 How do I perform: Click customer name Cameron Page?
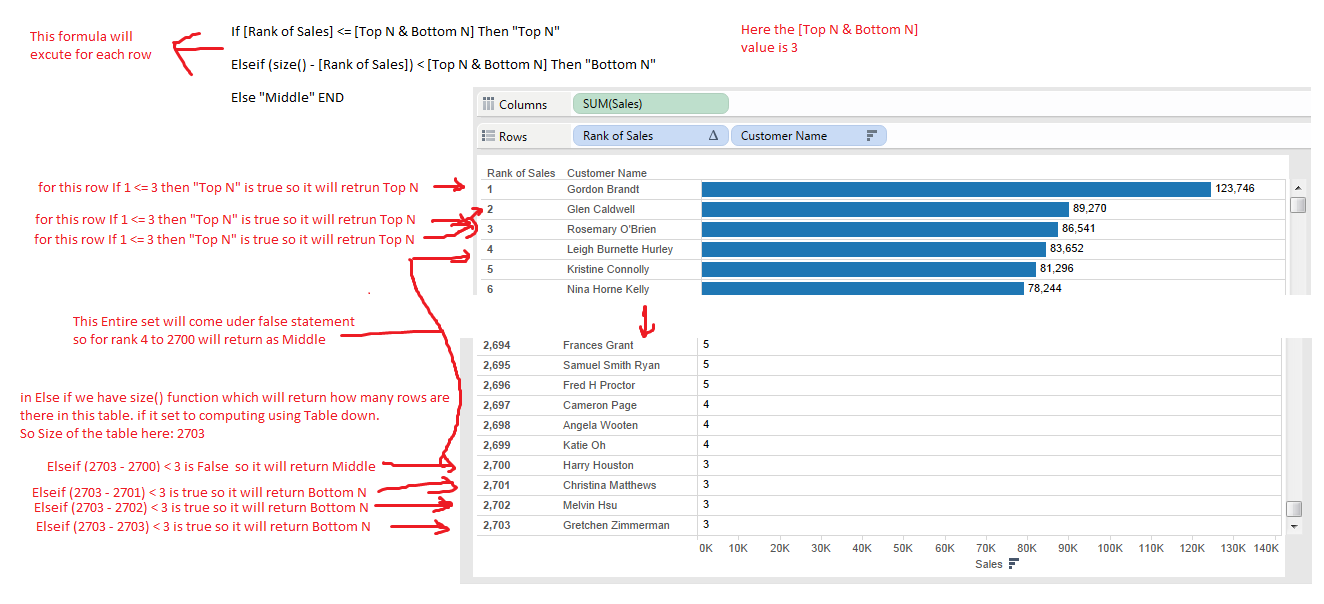pyautogui.click(x=599, y=405)
